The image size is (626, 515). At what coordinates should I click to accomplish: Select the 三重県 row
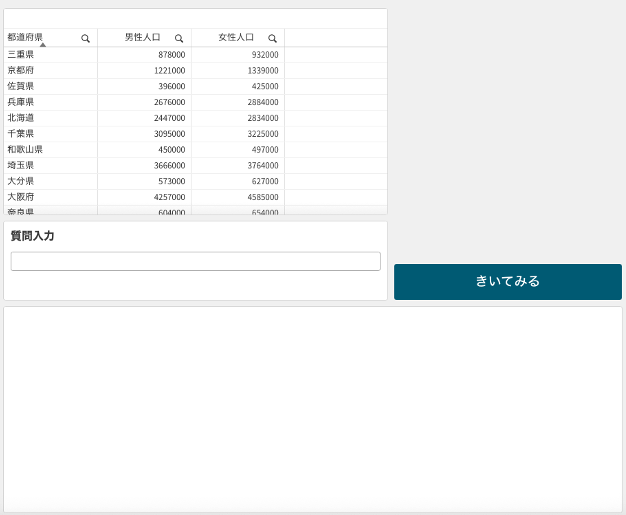point(21,54)
